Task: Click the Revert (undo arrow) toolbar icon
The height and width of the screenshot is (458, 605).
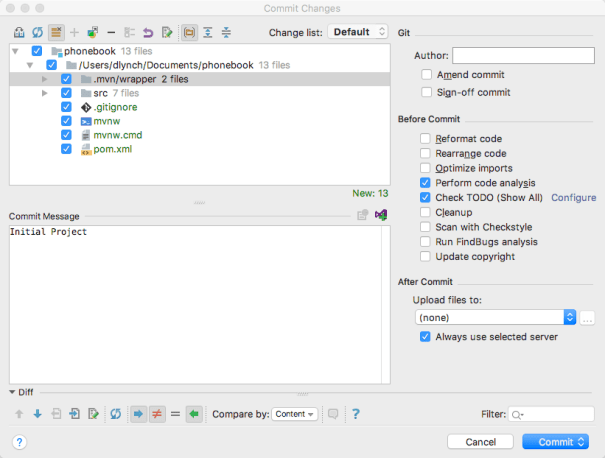Action: pos(147,32)
